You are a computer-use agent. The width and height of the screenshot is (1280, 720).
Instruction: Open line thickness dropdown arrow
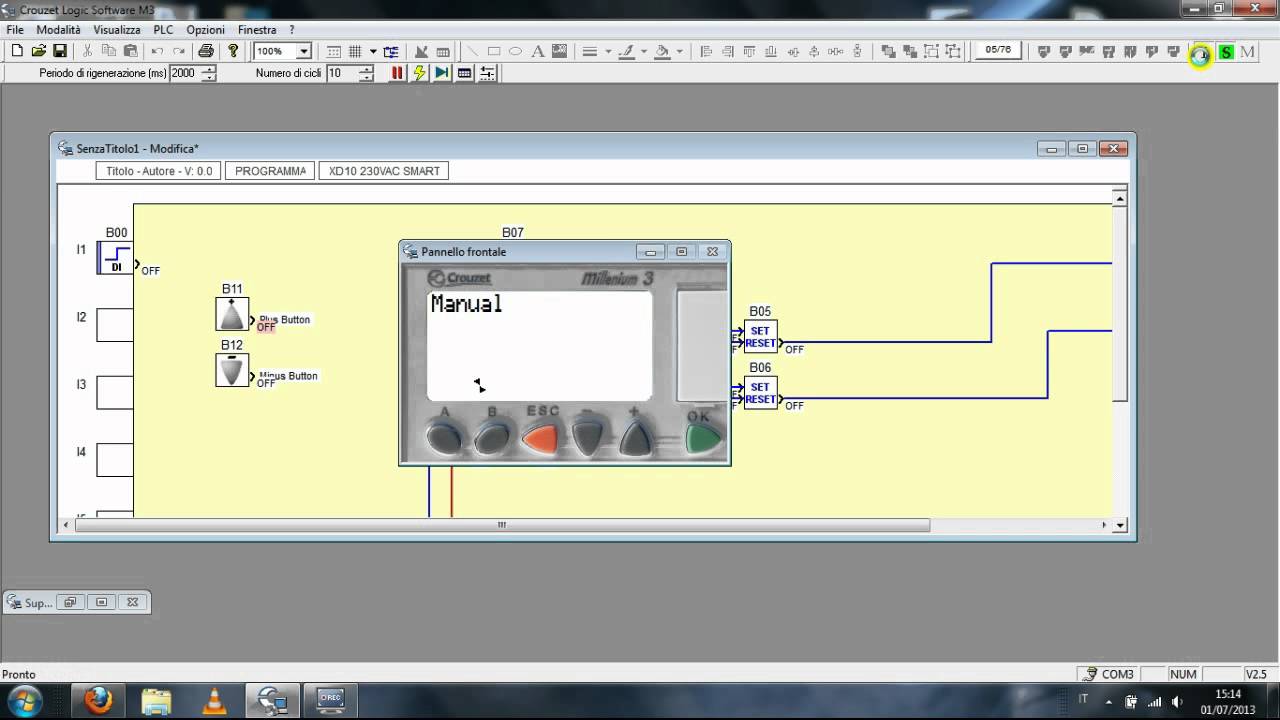click(x=608, y=51)
